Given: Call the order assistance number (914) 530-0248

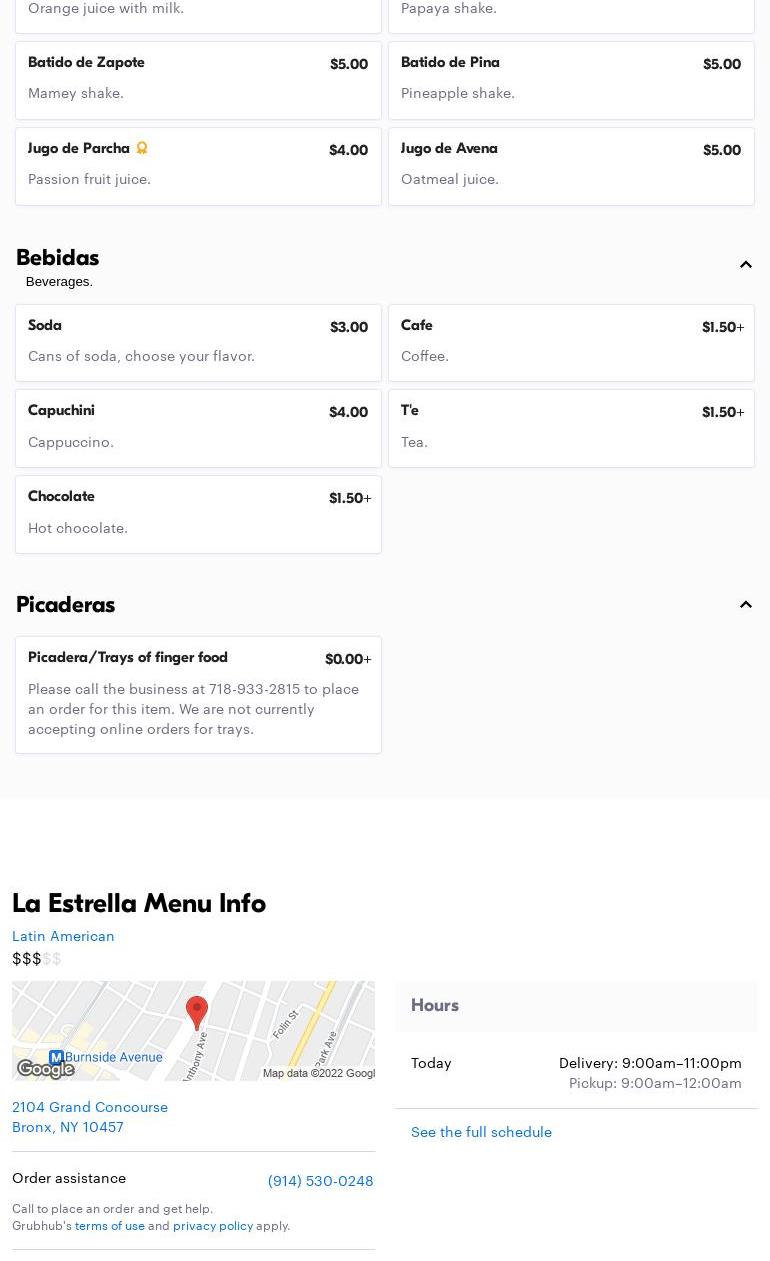Looking at the screenshot, I should [x=320, y=1181].
